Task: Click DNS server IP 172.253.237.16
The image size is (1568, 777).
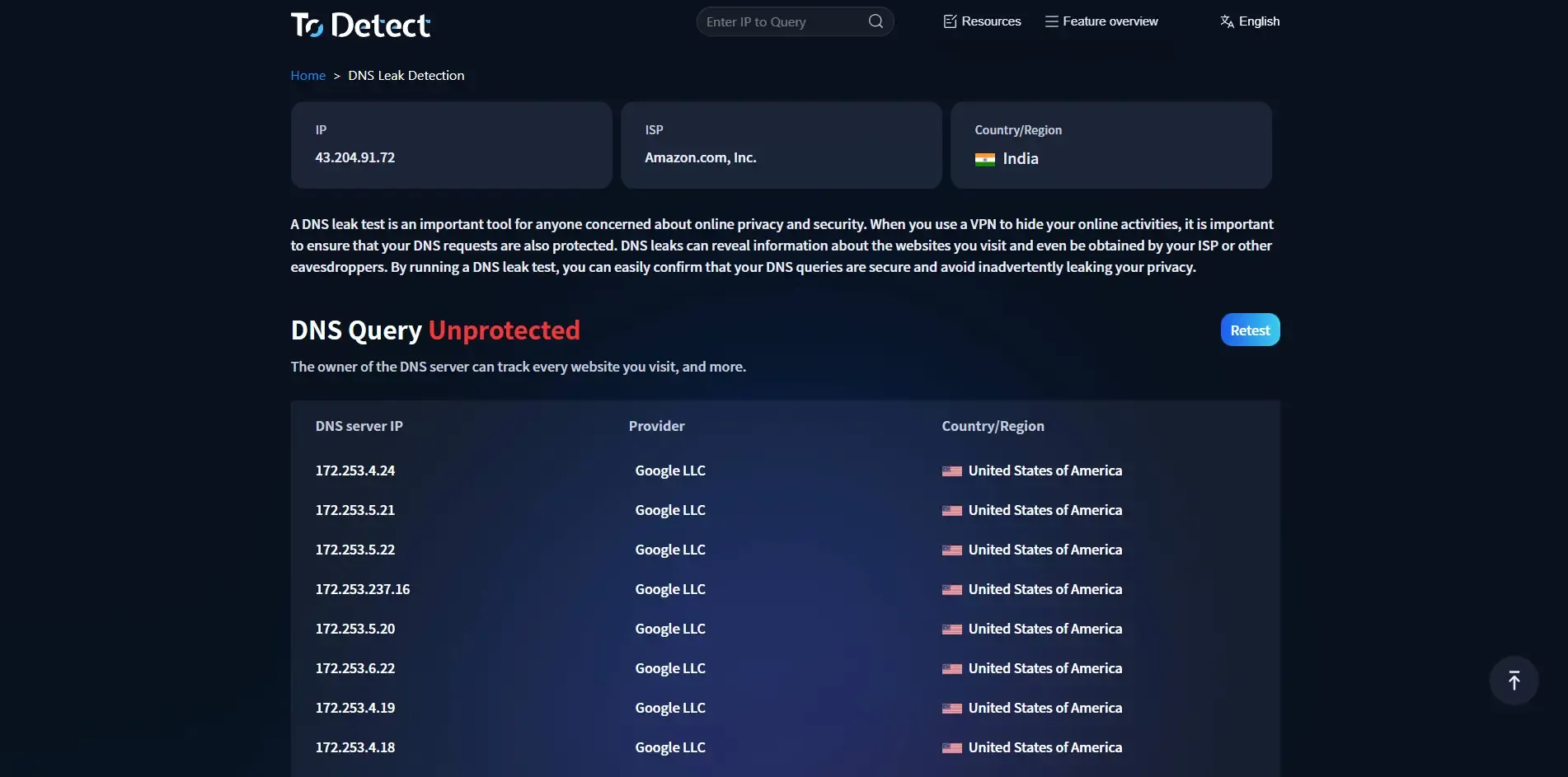Action: click(362, 589)
